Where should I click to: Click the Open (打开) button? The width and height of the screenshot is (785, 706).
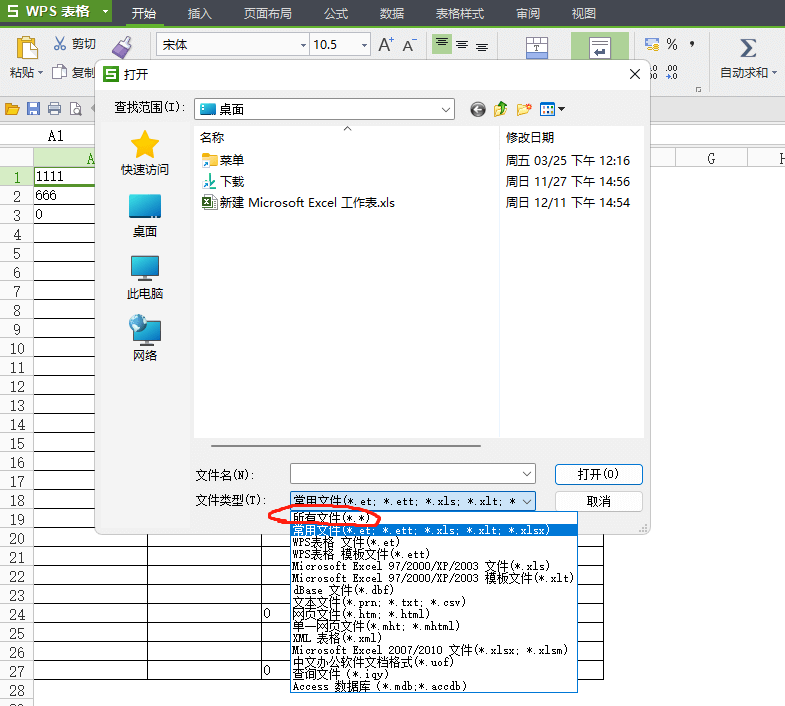tap(598, 474)
